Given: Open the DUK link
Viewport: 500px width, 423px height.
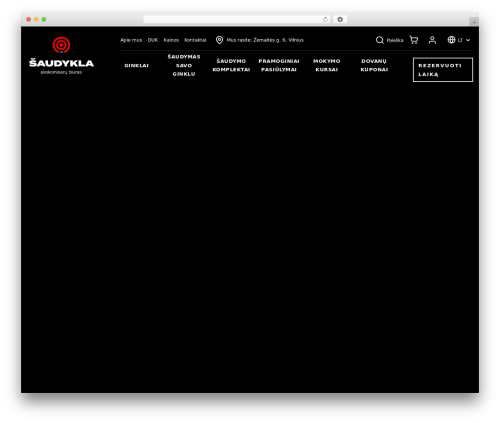Looking at the screenshot, I should click(153, 40).
